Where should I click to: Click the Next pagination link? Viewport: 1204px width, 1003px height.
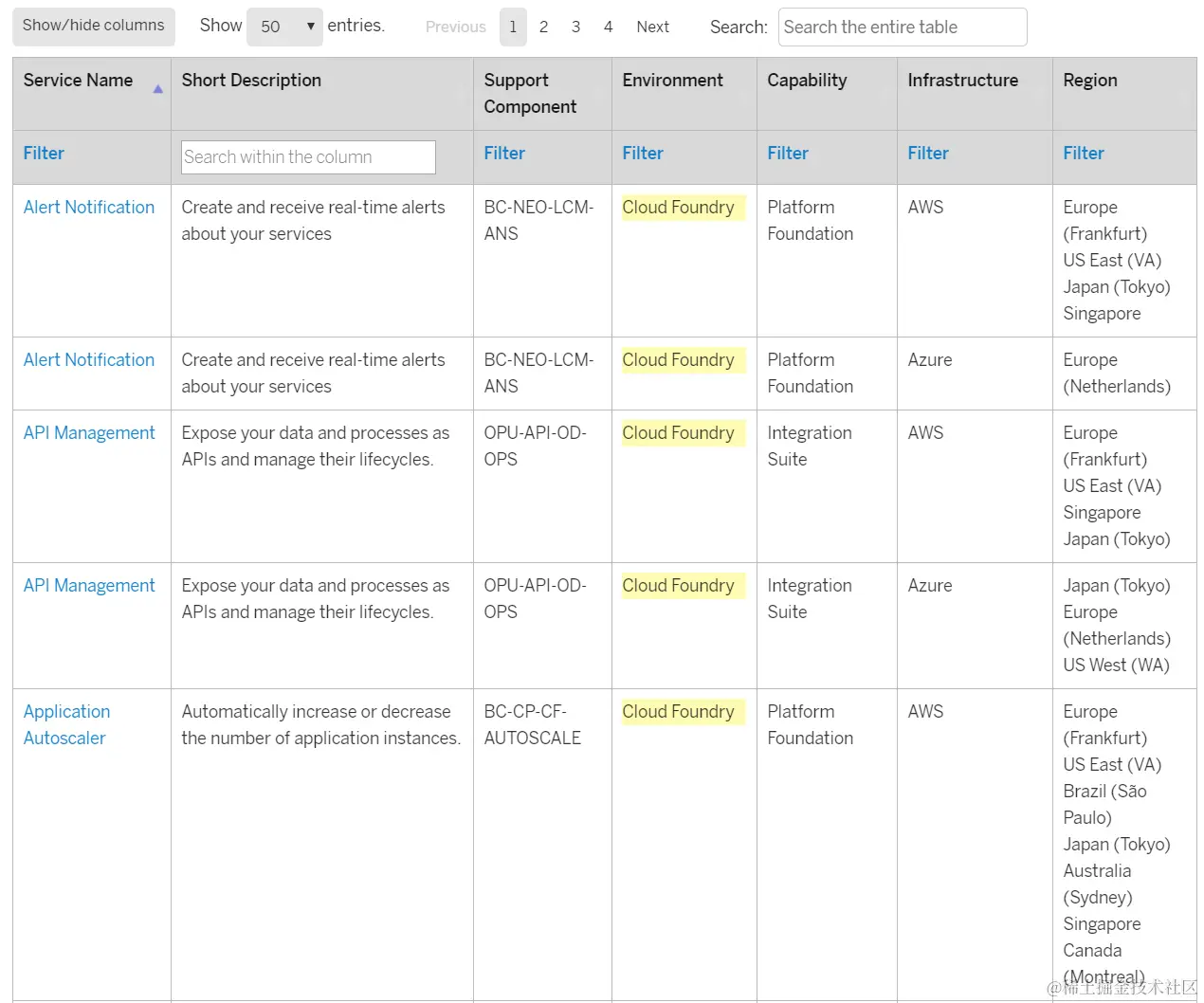coord(652,27)
